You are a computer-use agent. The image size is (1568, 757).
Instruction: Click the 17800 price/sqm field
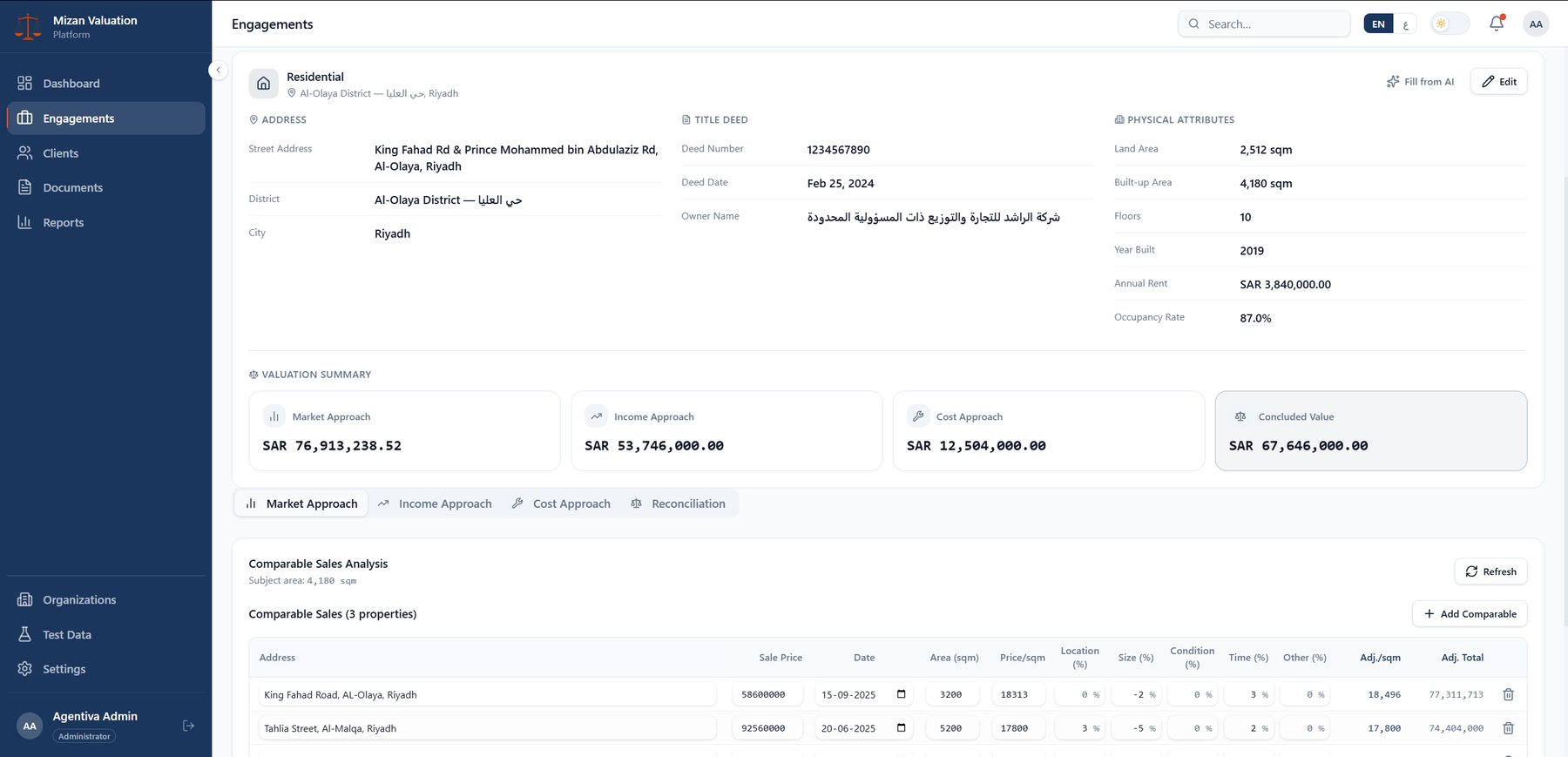pyautogui.click(x=1018, y=728)
